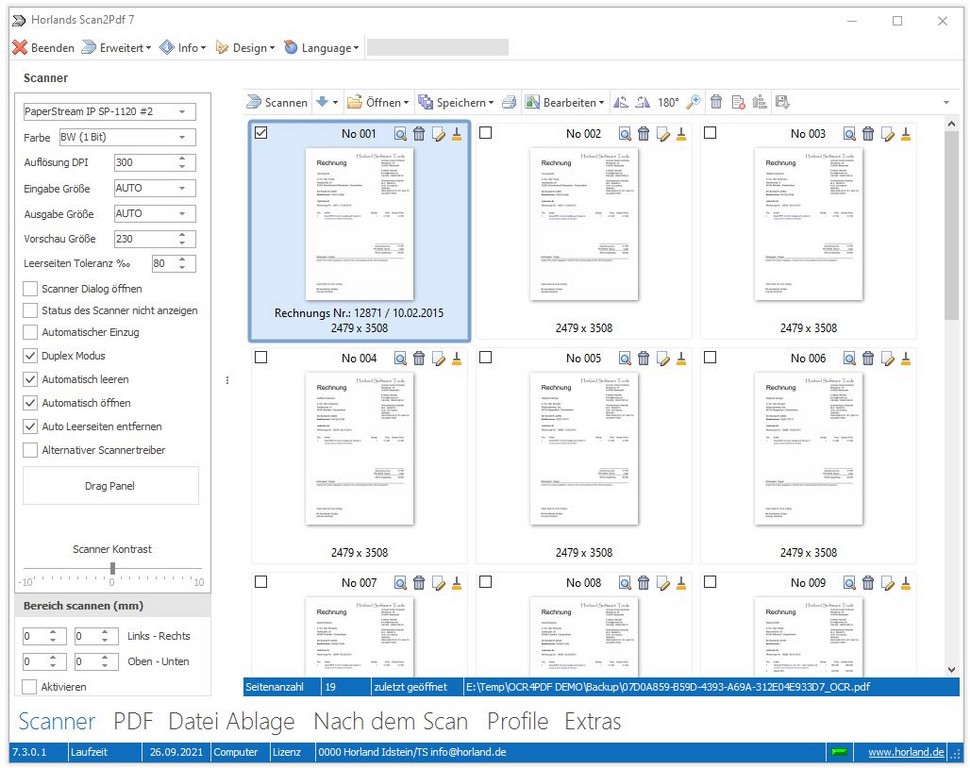The width and height of the screenshot is (970, 768).
Task: Enable the Duplex Modus checkbox
Action: coord(29,355)
